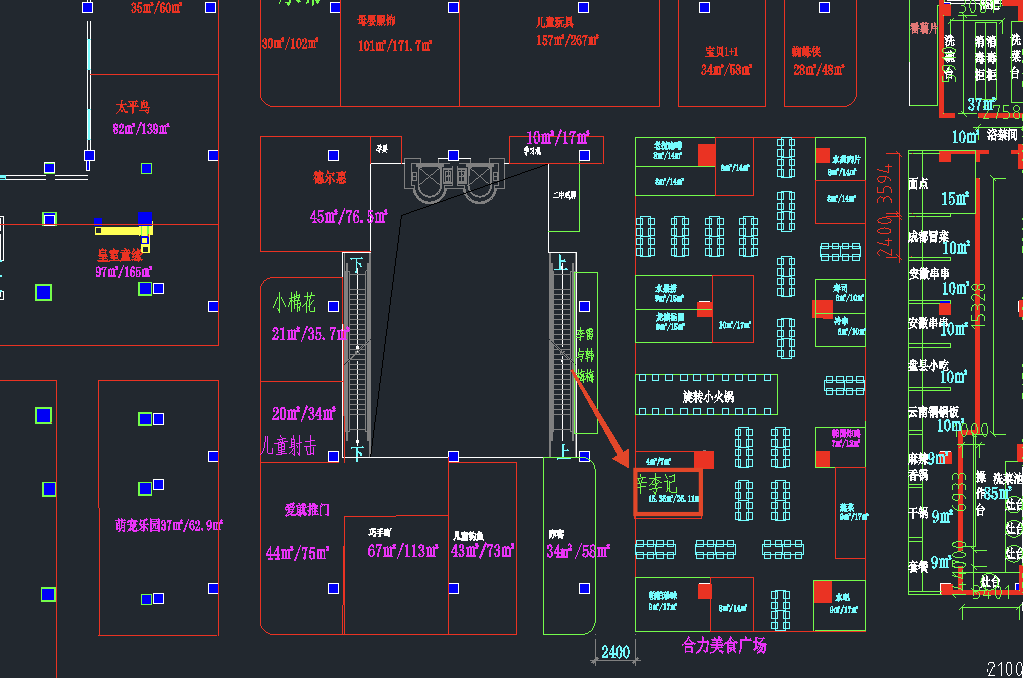Screen dimensions: 1023x678
Task: Select the 43㎡/73㎡ area annotation
Action: tap(482, 551)
